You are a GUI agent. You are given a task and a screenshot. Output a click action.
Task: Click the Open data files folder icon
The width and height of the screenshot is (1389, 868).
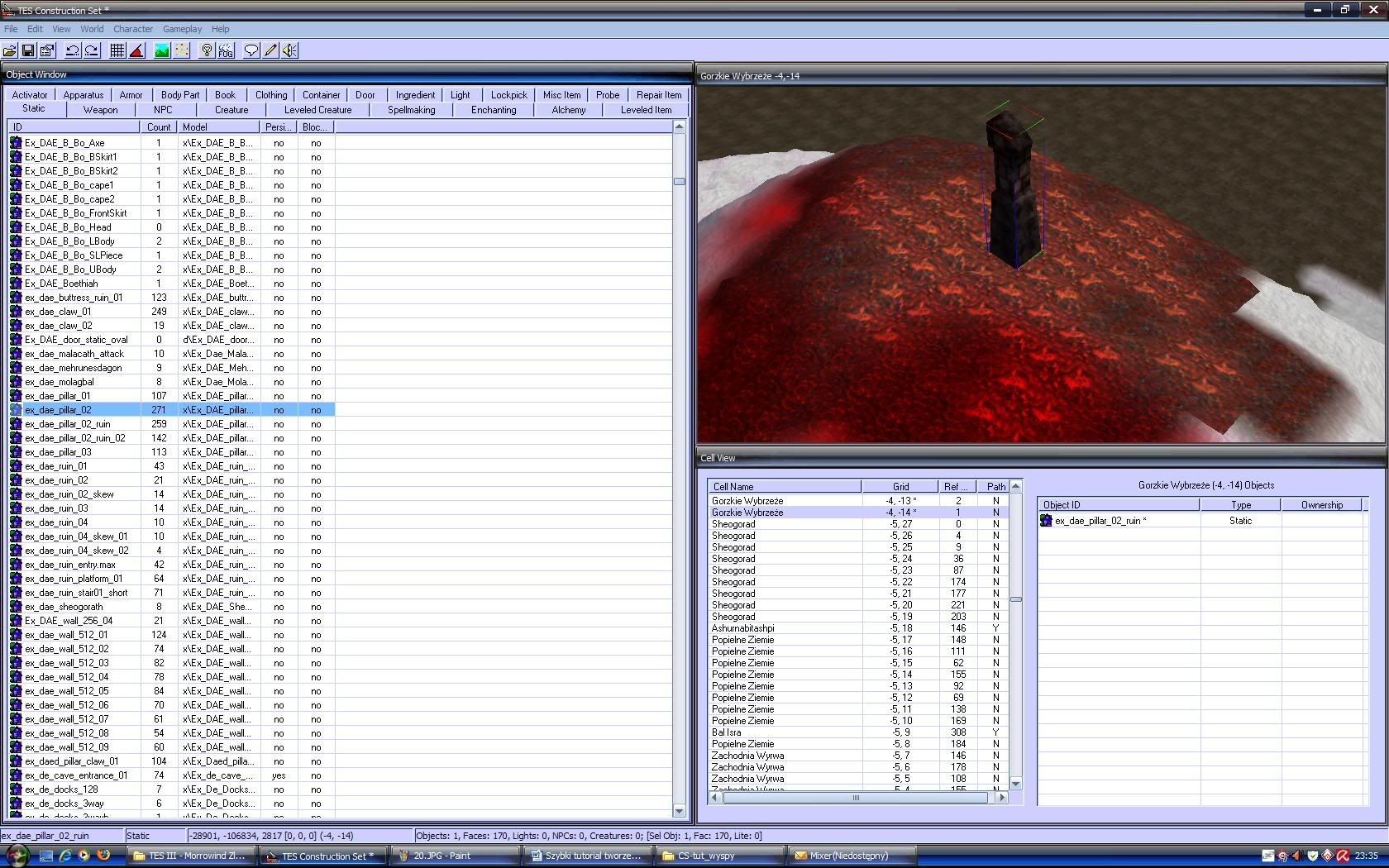click(10, 50)
